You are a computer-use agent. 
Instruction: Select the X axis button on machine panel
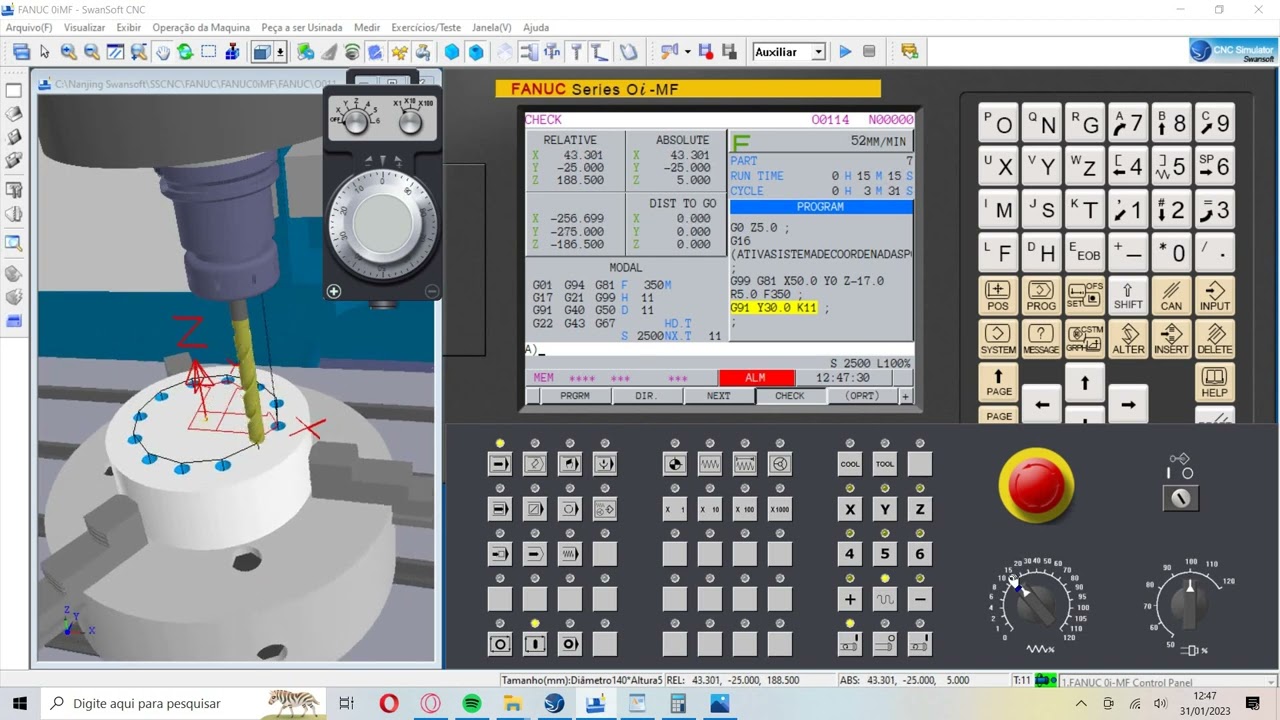(850, 509)
